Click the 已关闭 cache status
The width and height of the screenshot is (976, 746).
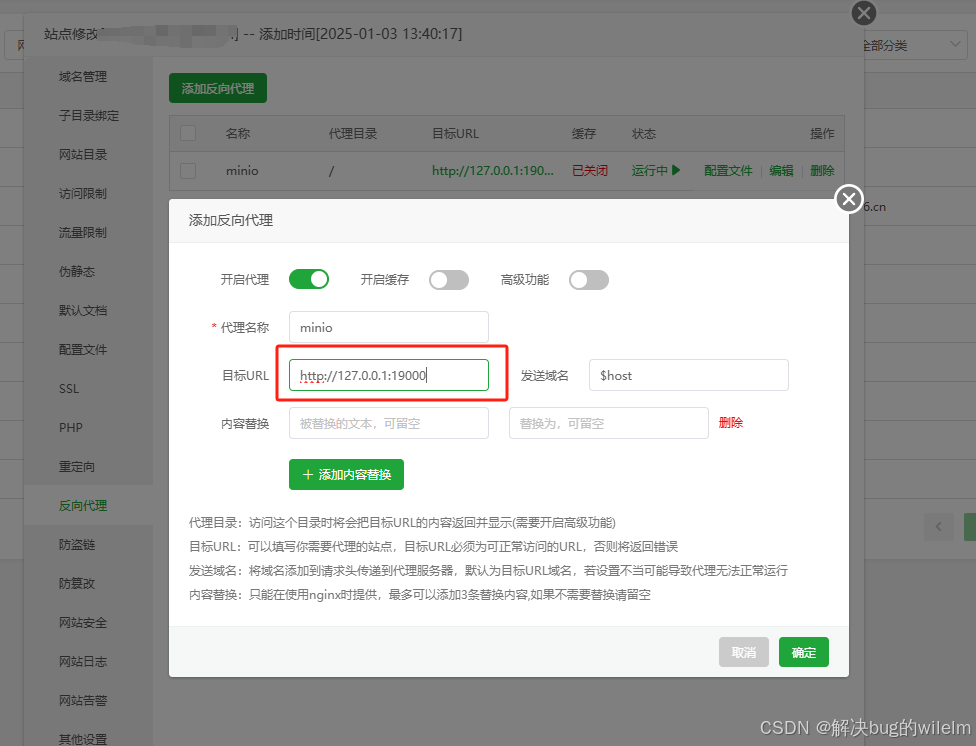589,171
